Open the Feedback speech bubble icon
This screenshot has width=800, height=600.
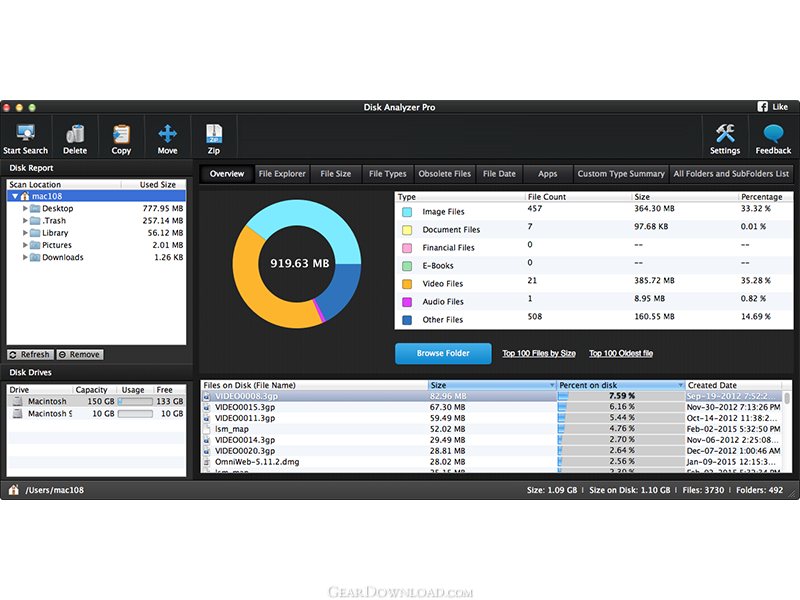[x=773, y=134]
